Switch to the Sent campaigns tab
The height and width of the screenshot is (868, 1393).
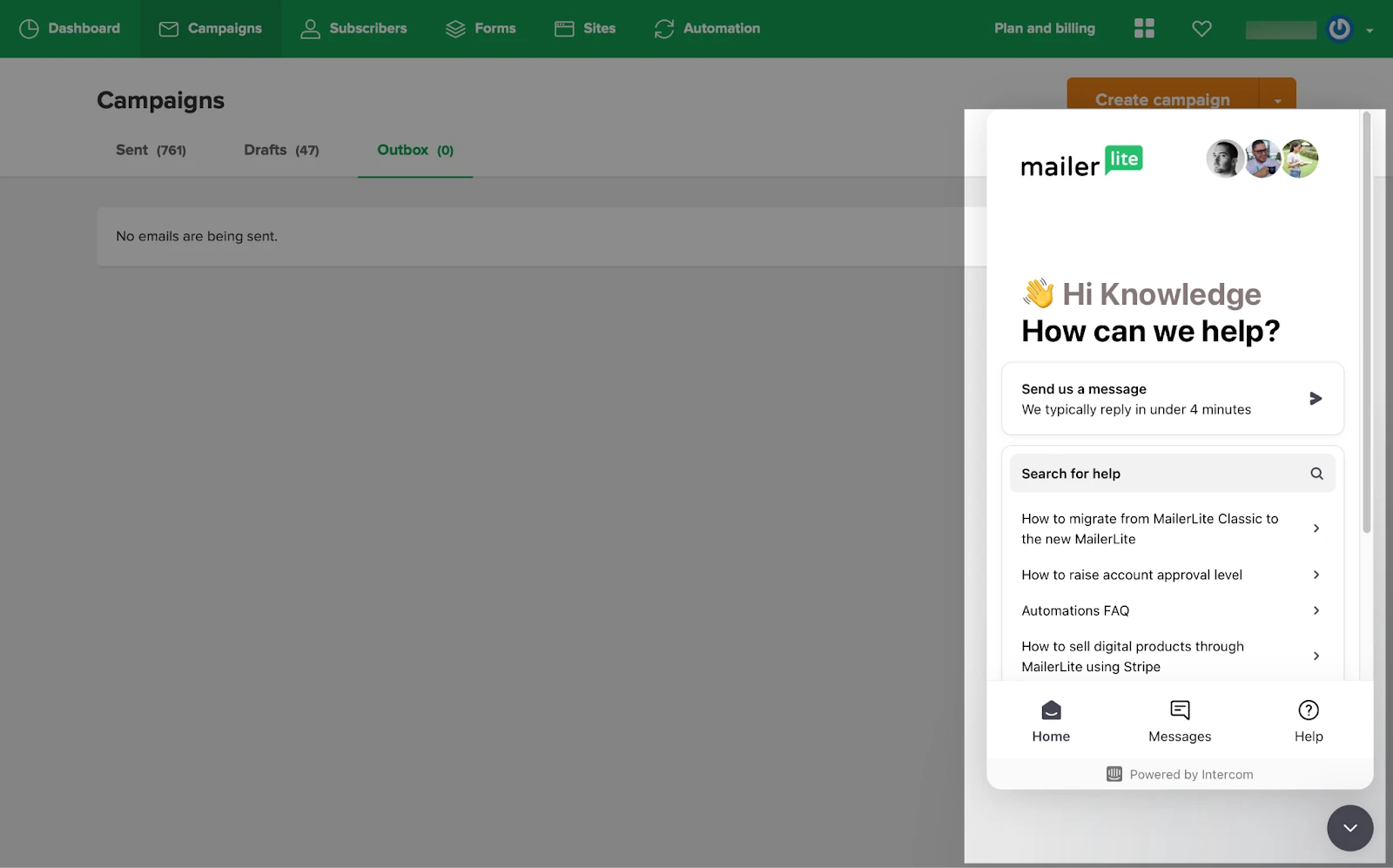[x=151, y=151]
